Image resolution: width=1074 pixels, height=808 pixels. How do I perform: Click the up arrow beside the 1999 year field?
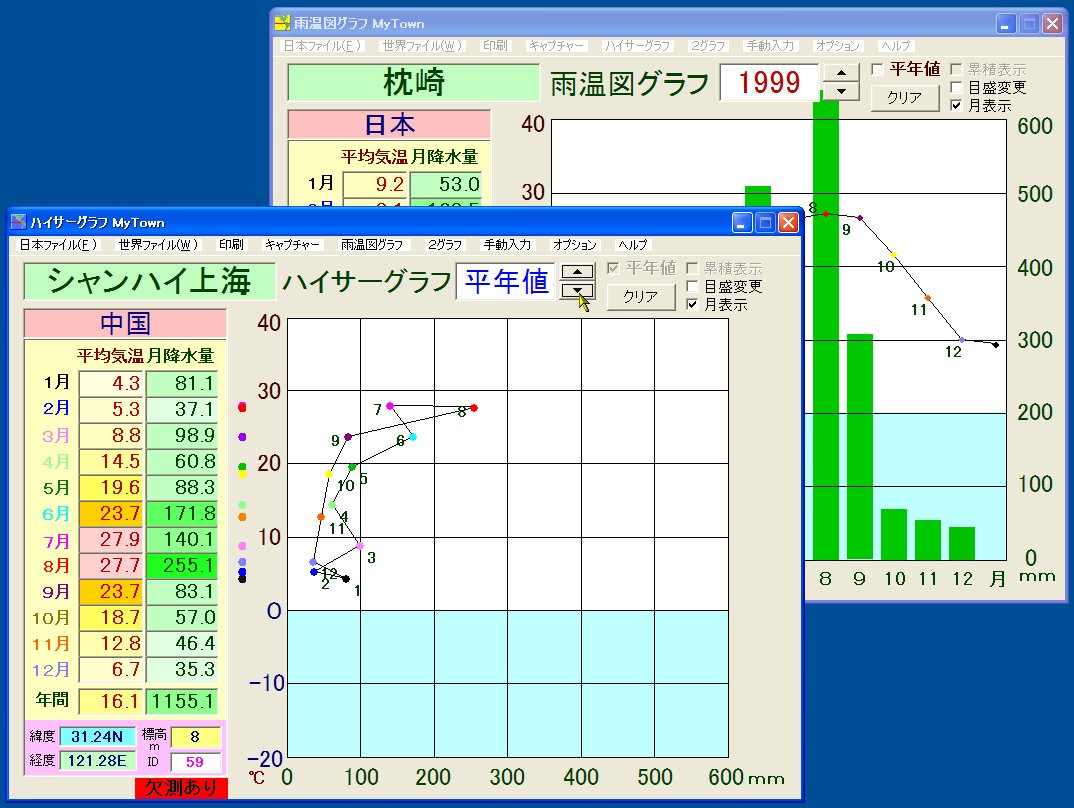click(x=842, y=73)
